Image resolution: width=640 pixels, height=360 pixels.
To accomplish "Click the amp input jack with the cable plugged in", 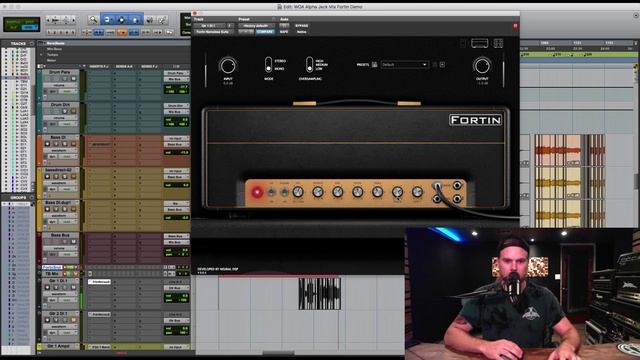I will (437, 186).
